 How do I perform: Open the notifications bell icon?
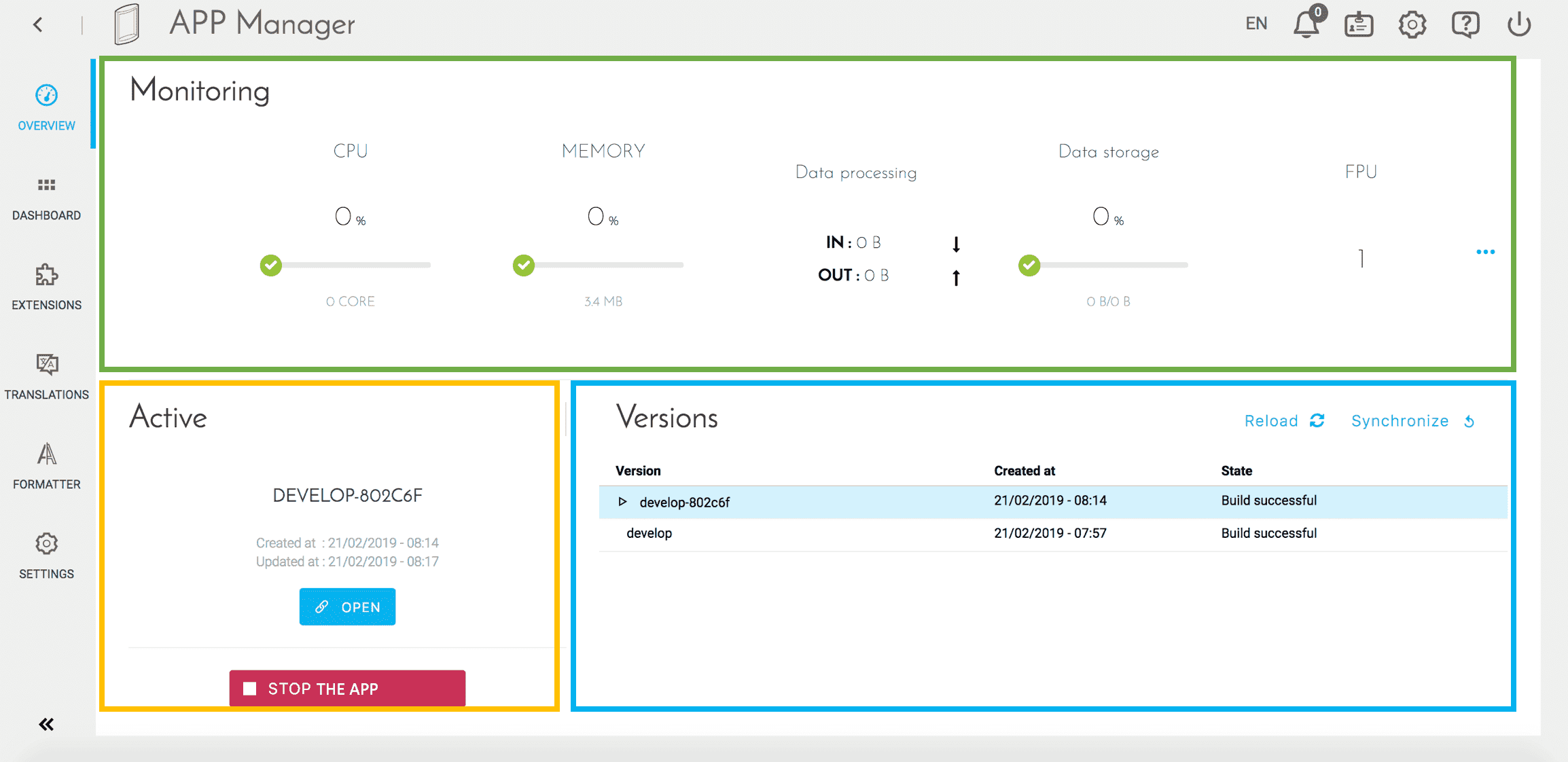(1307, 23)
